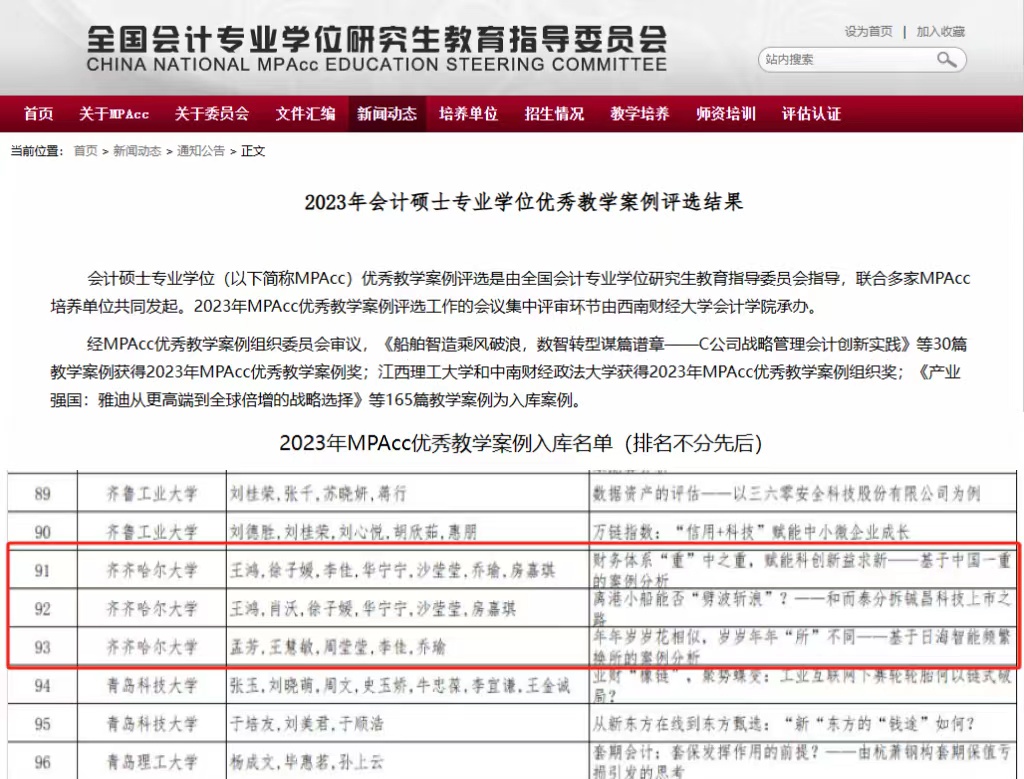The height and width of the screenshot is (779, 1024).
Task: Click 加入收藏 link at top
Action: (940, 32)
